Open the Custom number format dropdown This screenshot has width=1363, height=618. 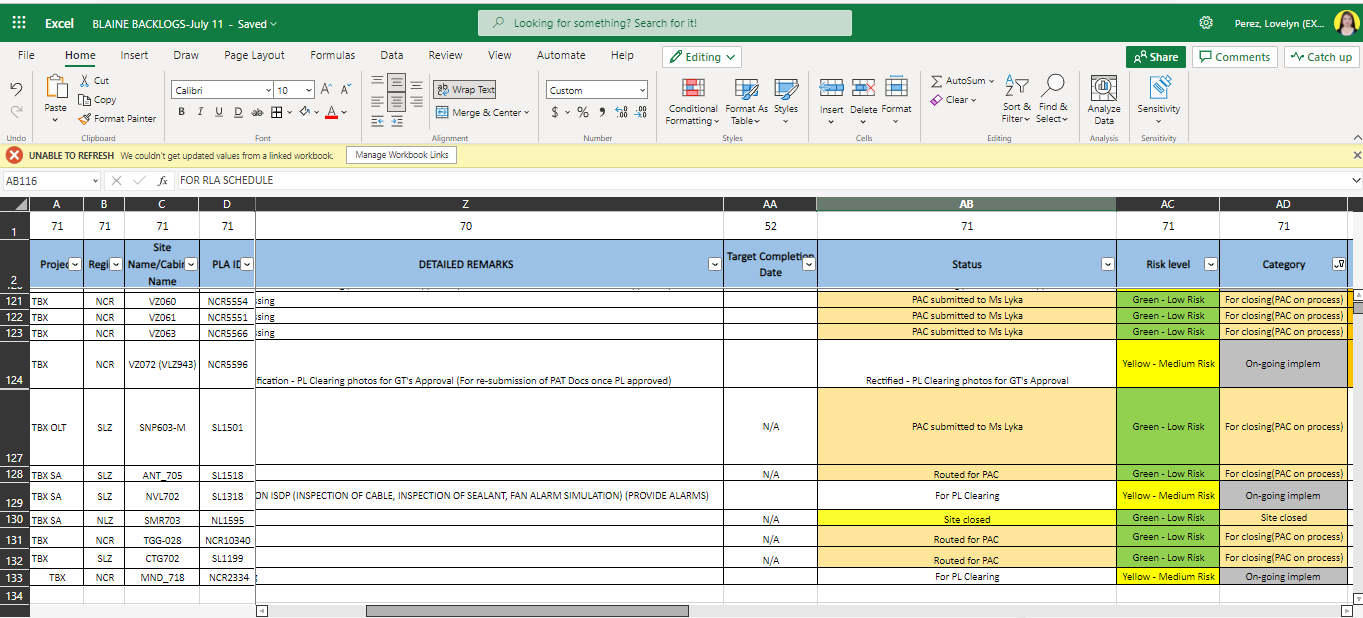(641, 90)
